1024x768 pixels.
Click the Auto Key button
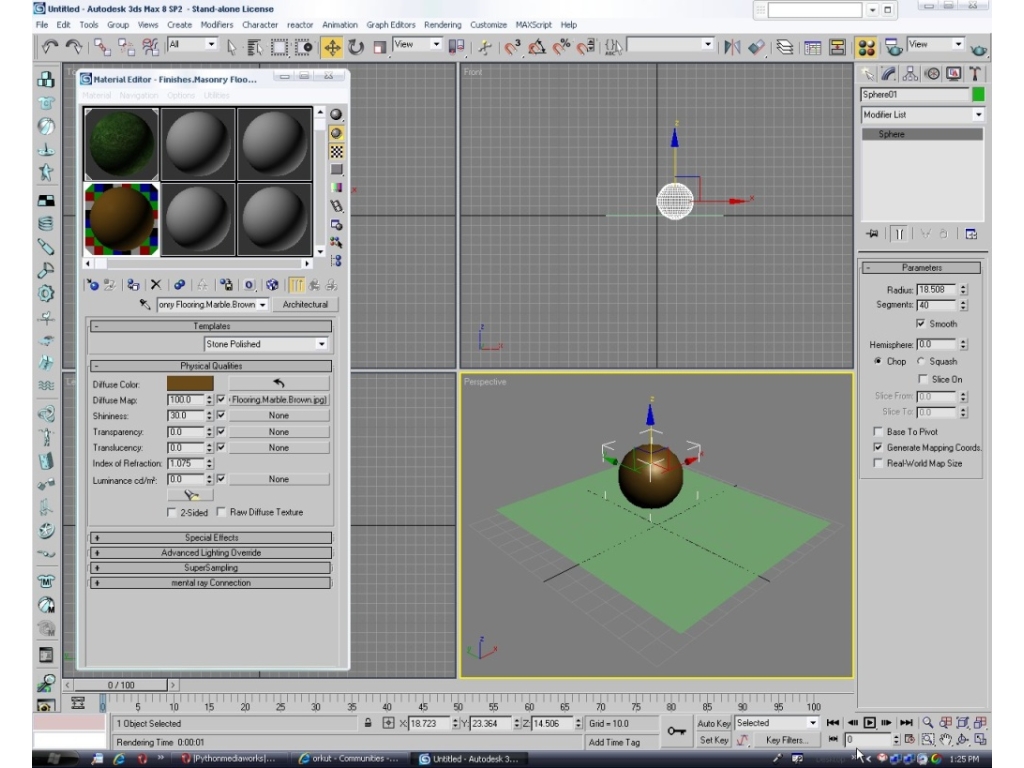(713, 723)
